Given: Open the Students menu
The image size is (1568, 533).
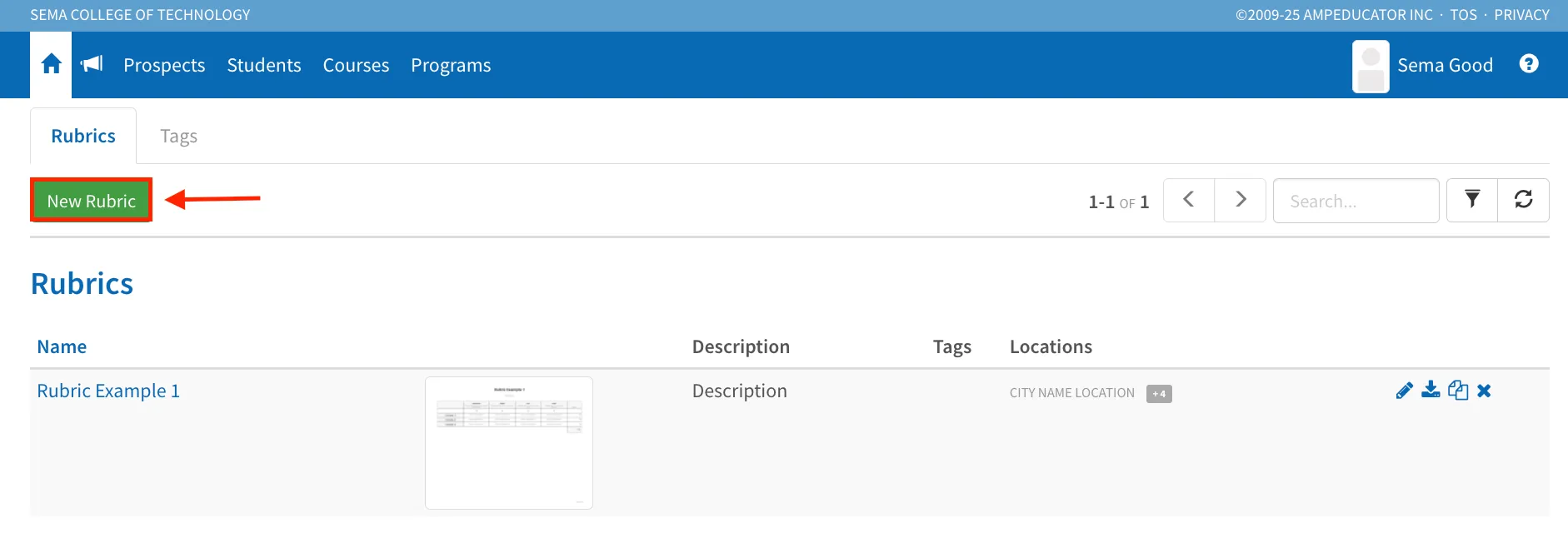Looking at the screenshot, I should [264, 65].
